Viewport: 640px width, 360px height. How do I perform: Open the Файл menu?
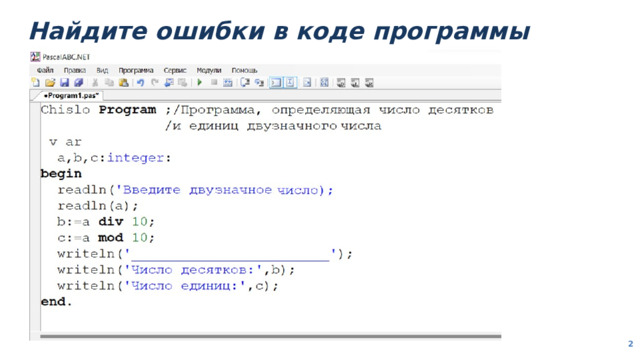click(45, 70)
